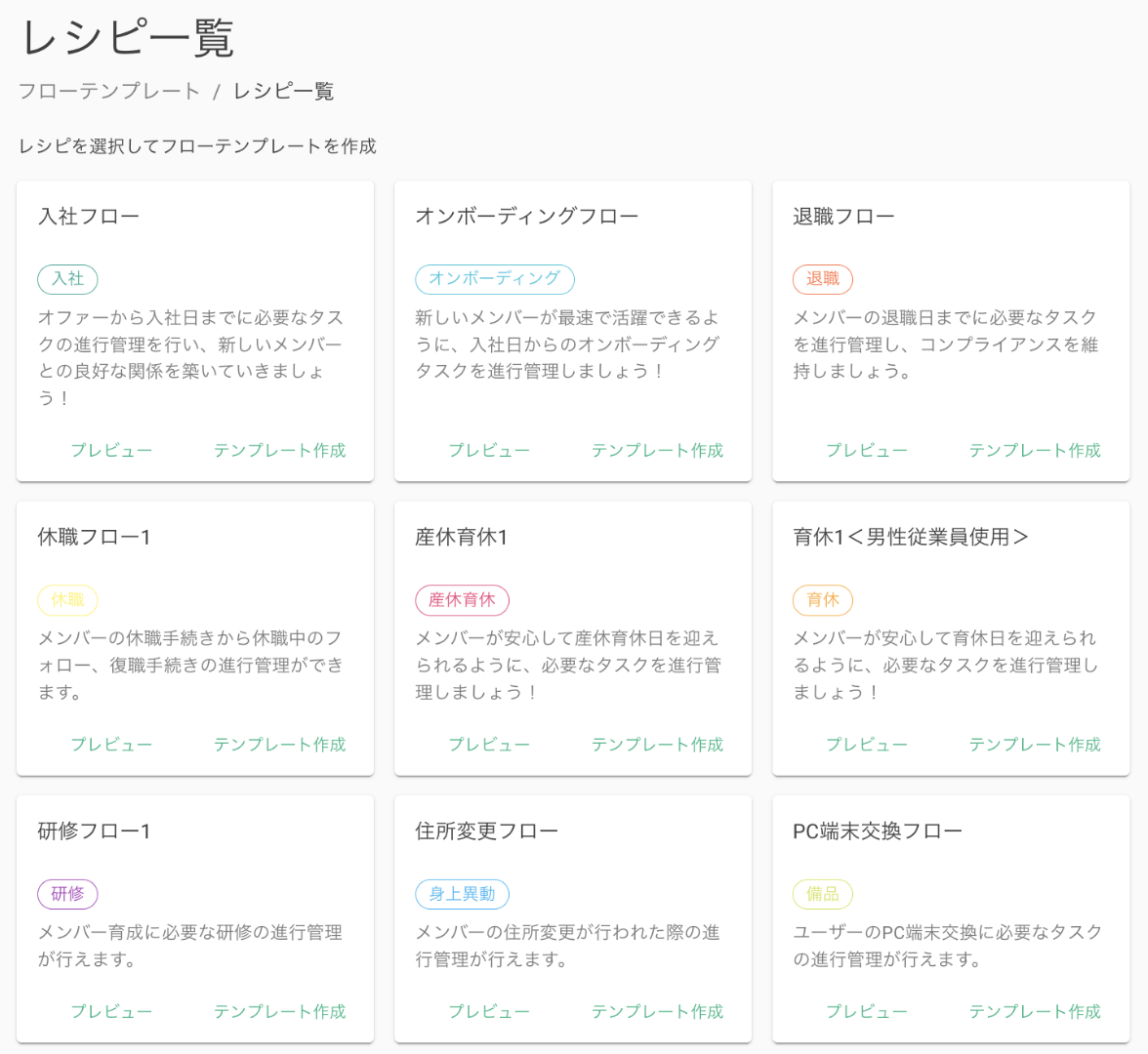Click the description starting メンバーの休職手続き

(x=191, y=666)
